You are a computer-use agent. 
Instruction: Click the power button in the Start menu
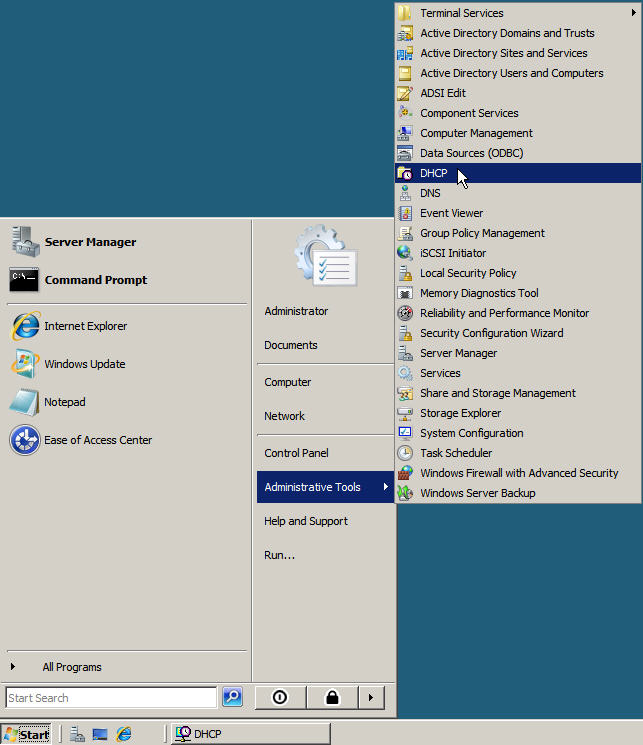pos(280,697)
